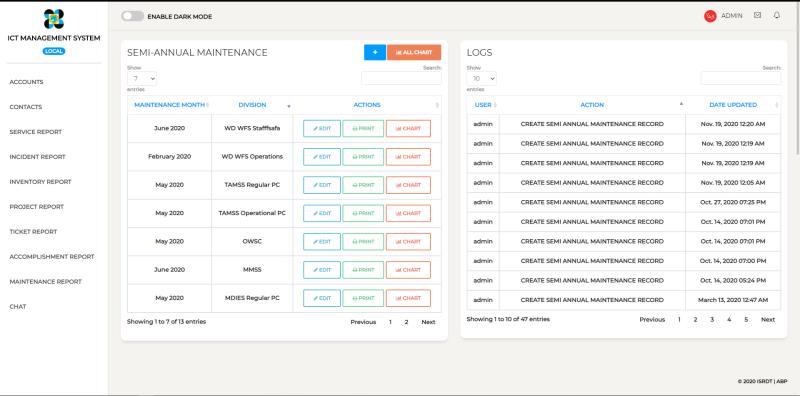Print the MMSS record
The height and width of the screenshot is (396, 800).
[x=363, y=270]
